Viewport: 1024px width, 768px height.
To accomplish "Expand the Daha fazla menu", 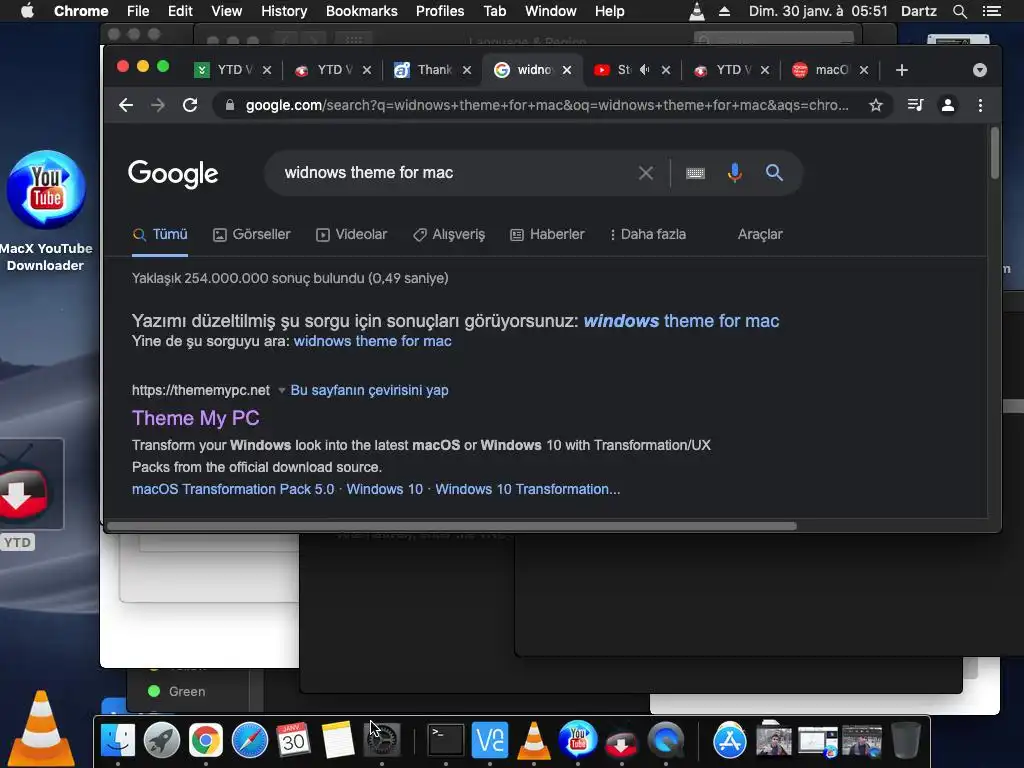I will pos(648,234).
